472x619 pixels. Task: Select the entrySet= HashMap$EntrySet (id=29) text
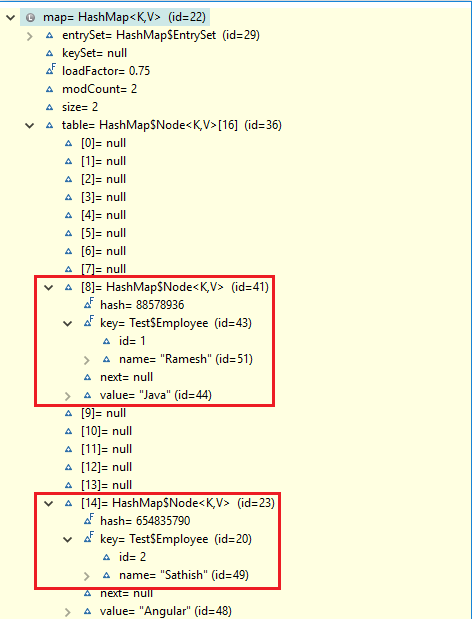(161, 36)
